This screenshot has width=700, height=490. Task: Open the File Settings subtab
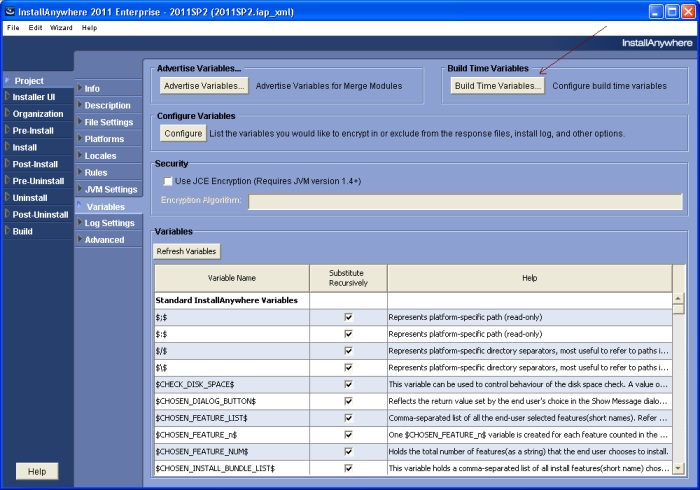pyautogui.click(x=108, y=122)
